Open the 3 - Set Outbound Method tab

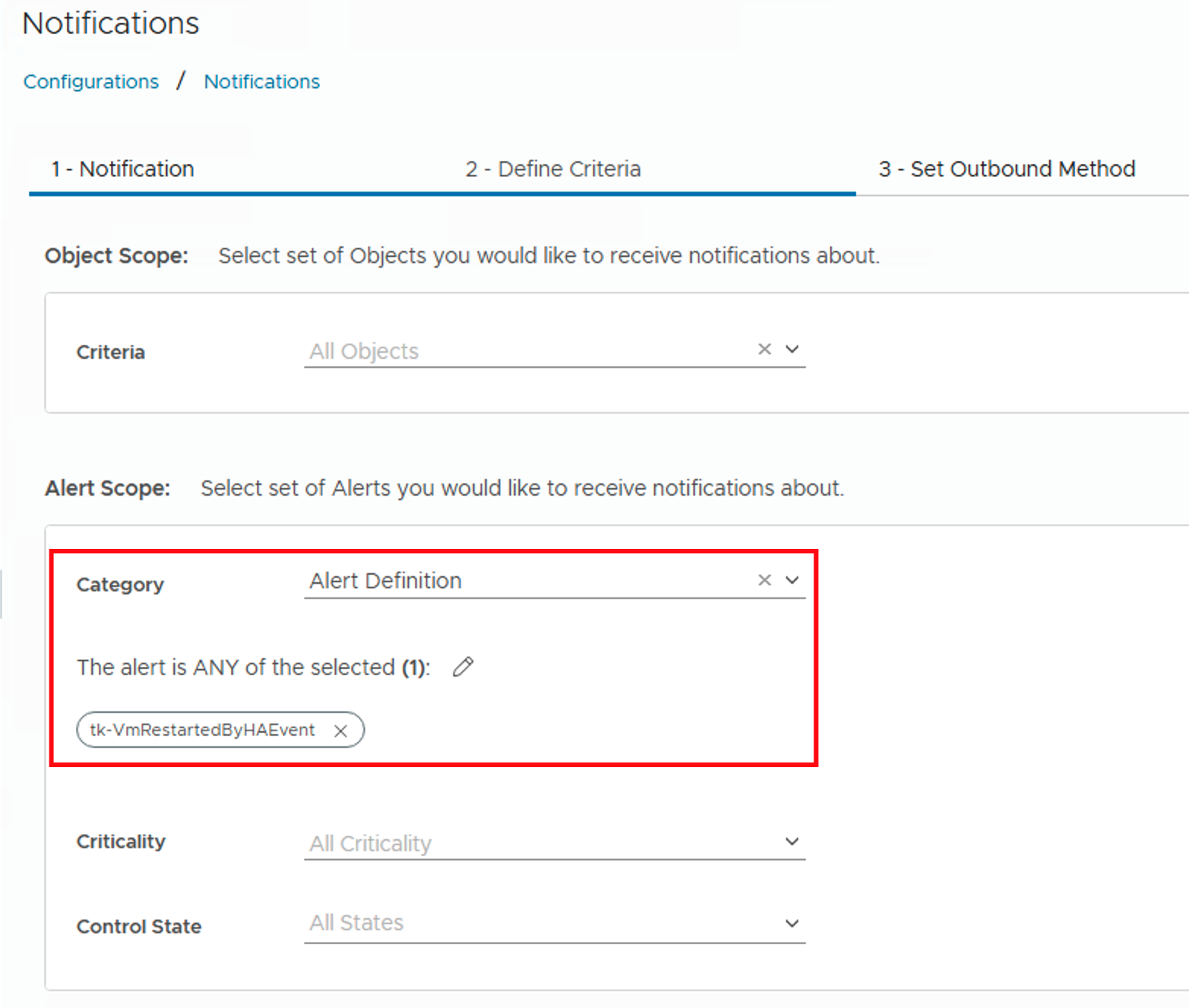point(1007,169)
